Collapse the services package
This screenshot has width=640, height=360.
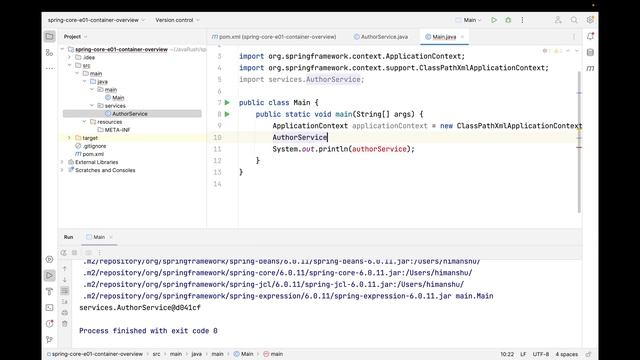(x=92, y=106)
